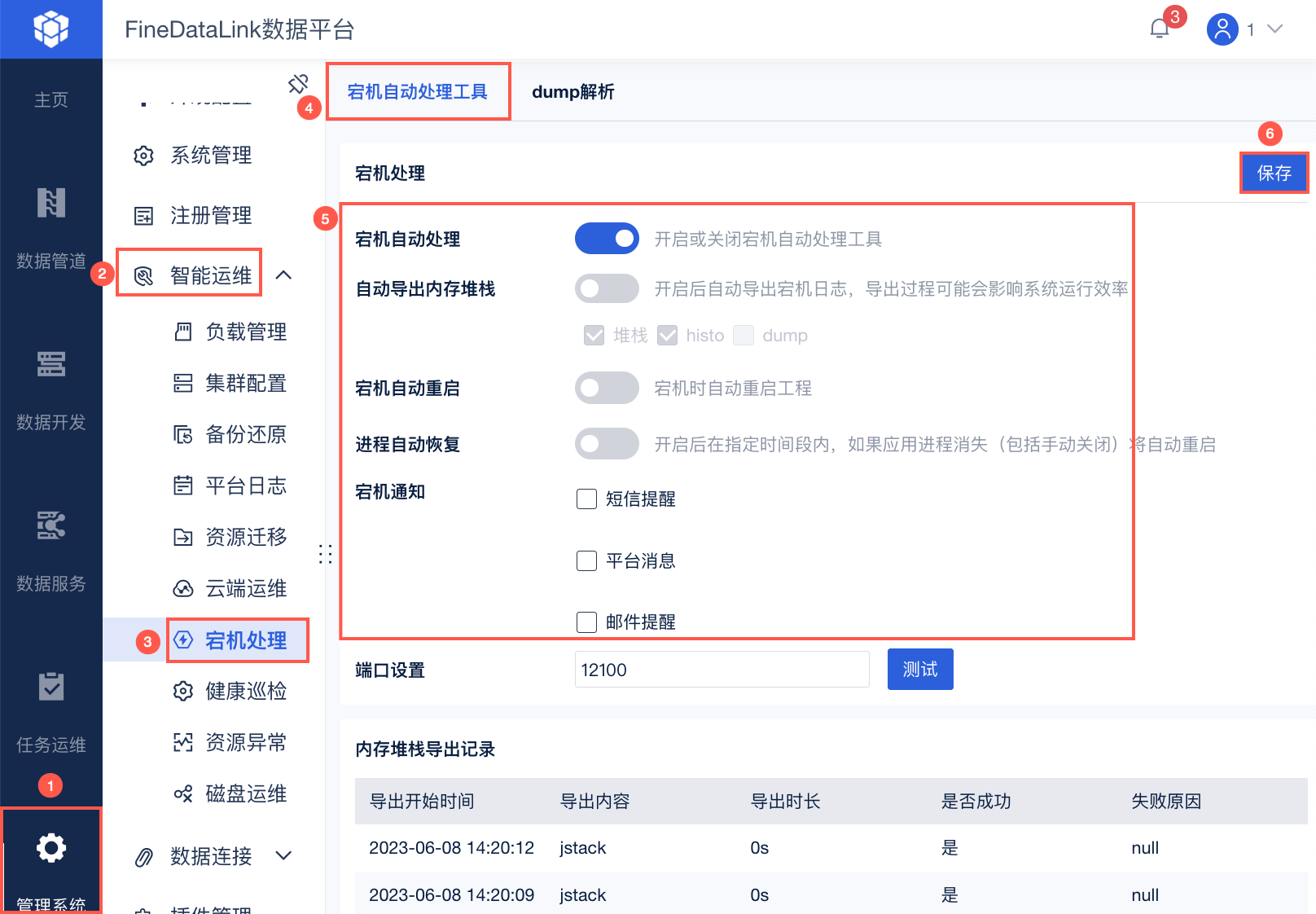Check the 短信提醒 checkbox
The image size is (1316, 914).
click(586, 499)
